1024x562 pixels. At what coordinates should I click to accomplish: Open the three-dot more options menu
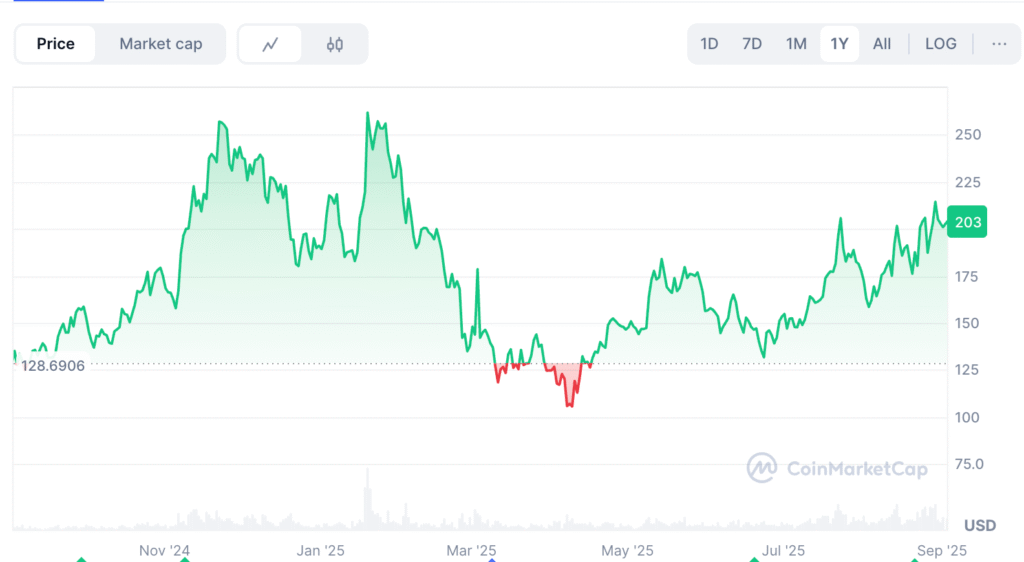click(999, 44)
